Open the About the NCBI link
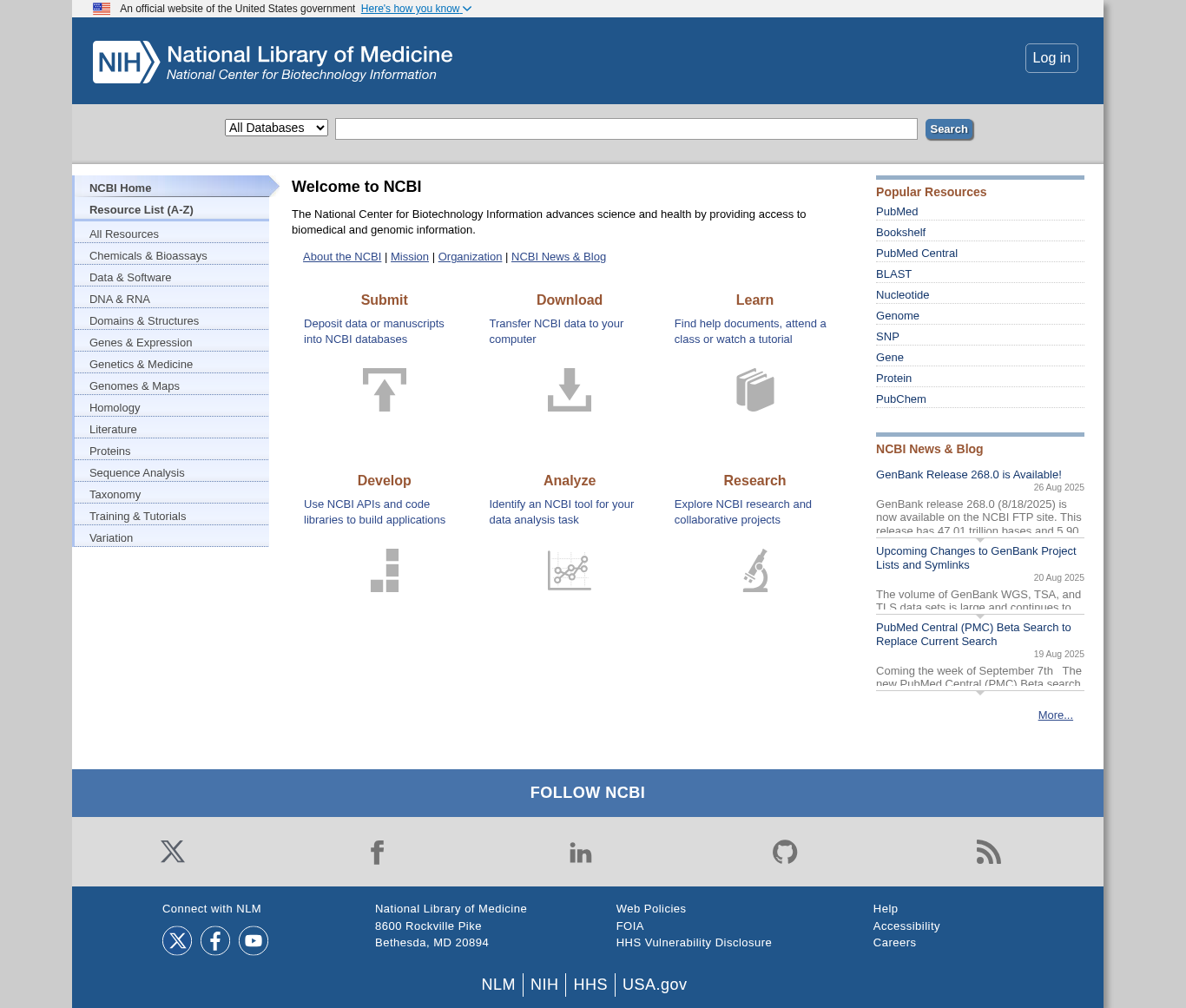 click(342, 257)
